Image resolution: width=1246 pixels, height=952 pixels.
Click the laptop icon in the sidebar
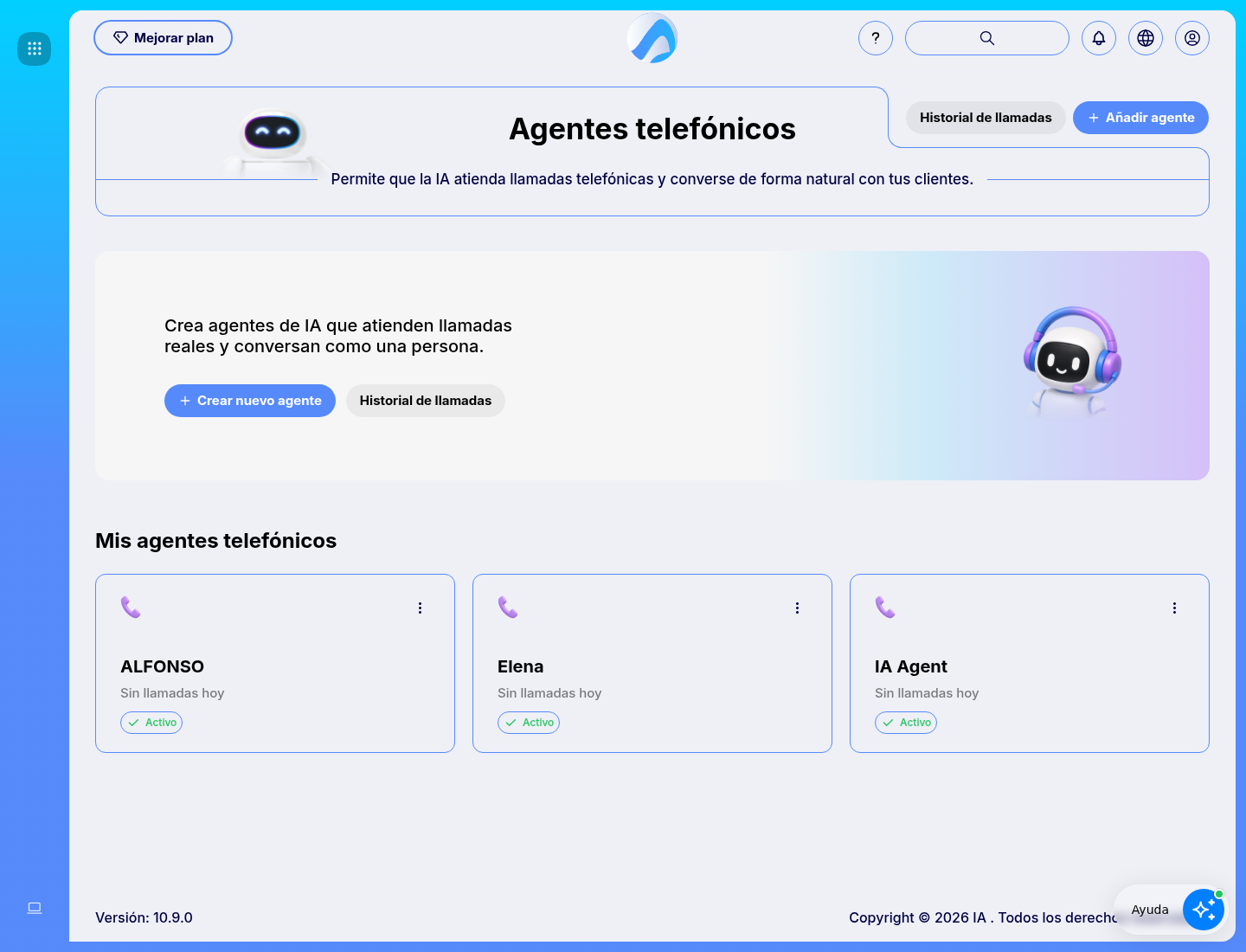[35, 908]
